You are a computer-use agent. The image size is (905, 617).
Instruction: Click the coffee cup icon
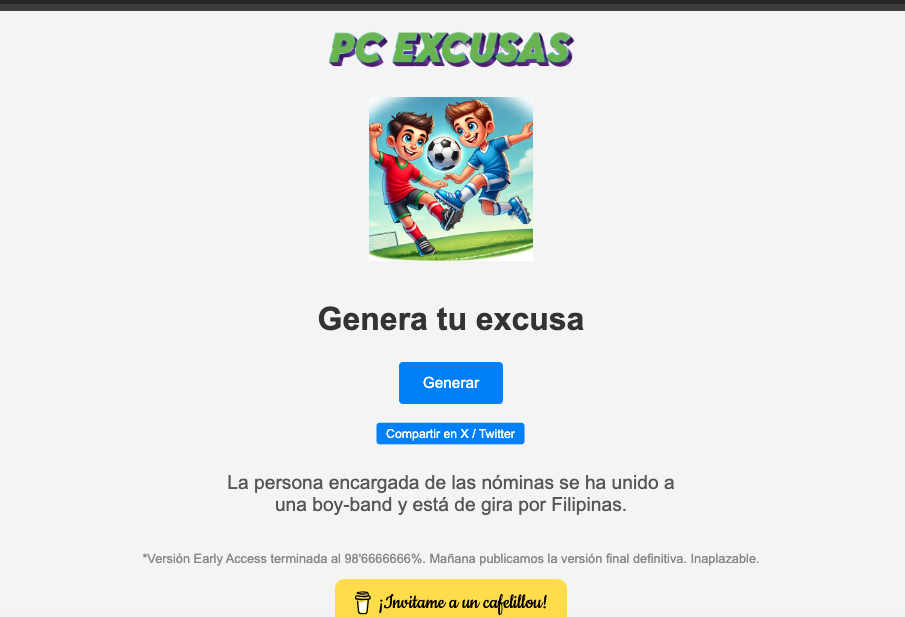362,602
